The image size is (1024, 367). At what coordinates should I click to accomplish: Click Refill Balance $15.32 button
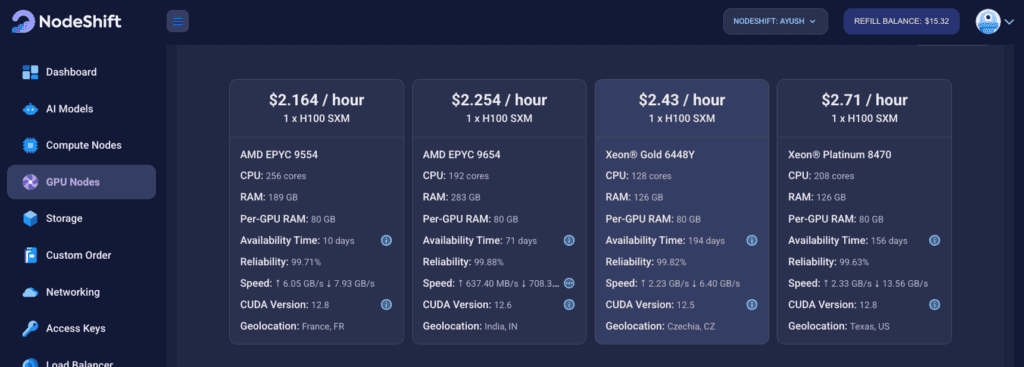click(x=901, y=22)
